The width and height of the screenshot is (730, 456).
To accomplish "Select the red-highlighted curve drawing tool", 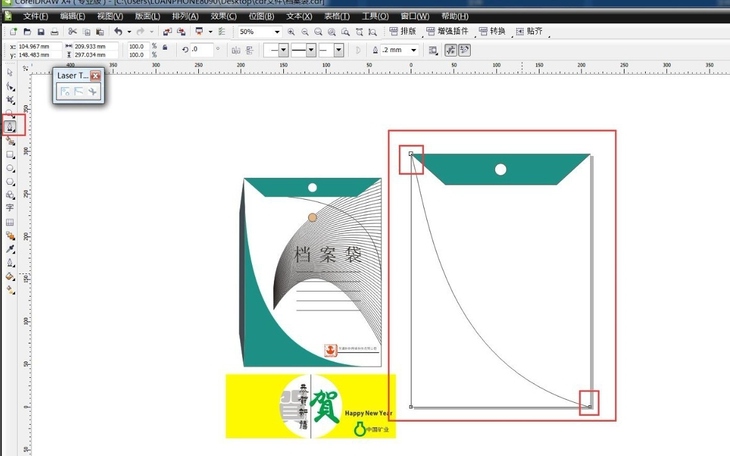I will 11,126.
